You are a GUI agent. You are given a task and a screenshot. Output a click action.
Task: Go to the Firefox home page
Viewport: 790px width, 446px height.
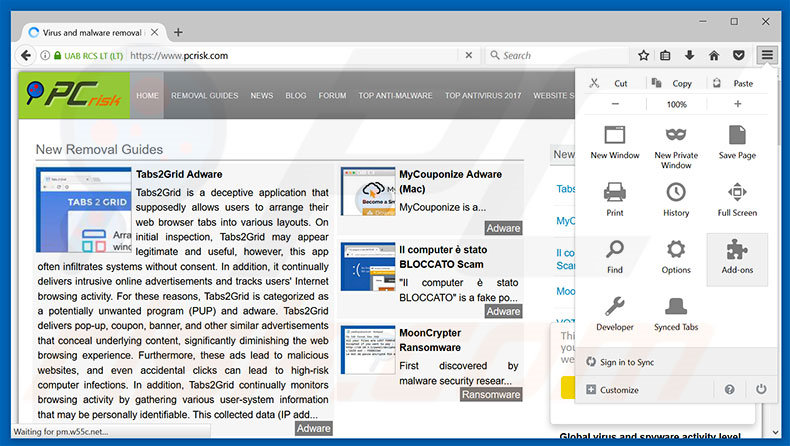pos(714,55)
